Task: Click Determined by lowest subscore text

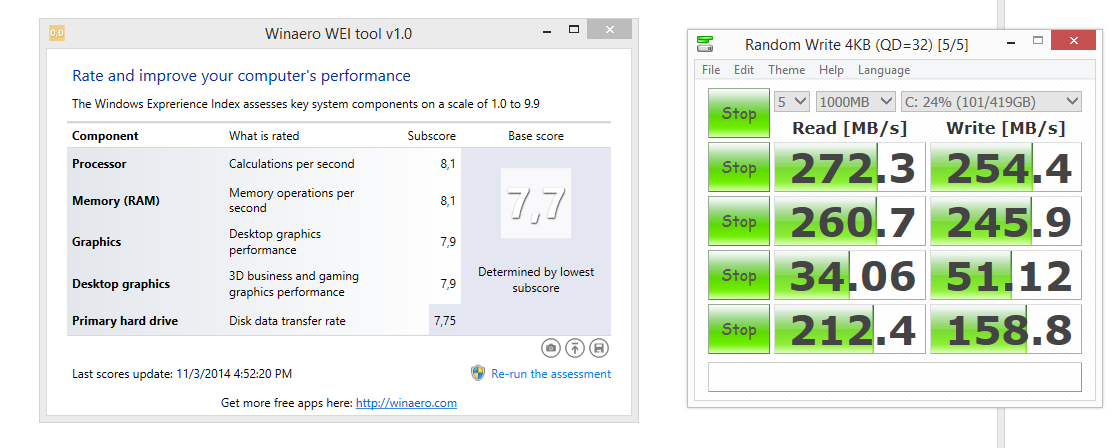Action: click(536, 280)
